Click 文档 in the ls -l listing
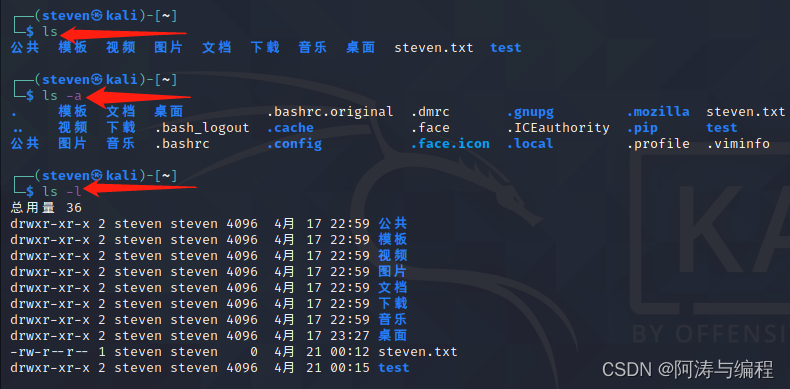This screenshot has height=389, width=790. click(x=392, y=288)
